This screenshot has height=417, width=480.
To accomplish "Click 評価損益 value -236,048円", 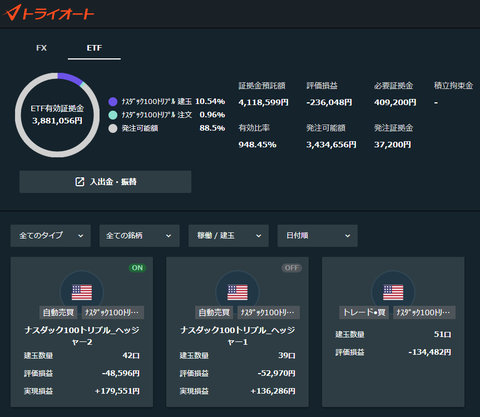I will [329, 102].
